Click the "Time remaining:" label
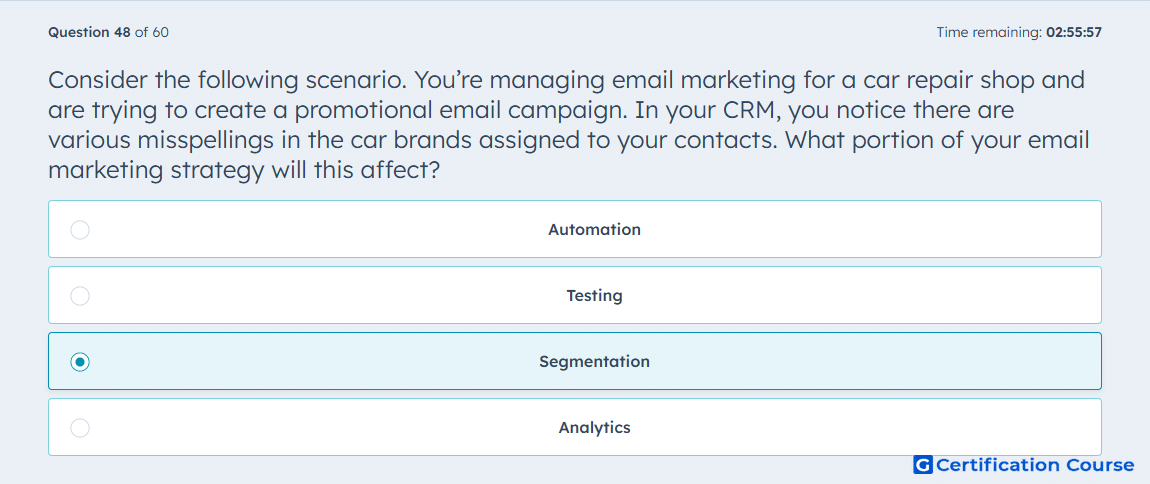 click(x=988, y=32)
